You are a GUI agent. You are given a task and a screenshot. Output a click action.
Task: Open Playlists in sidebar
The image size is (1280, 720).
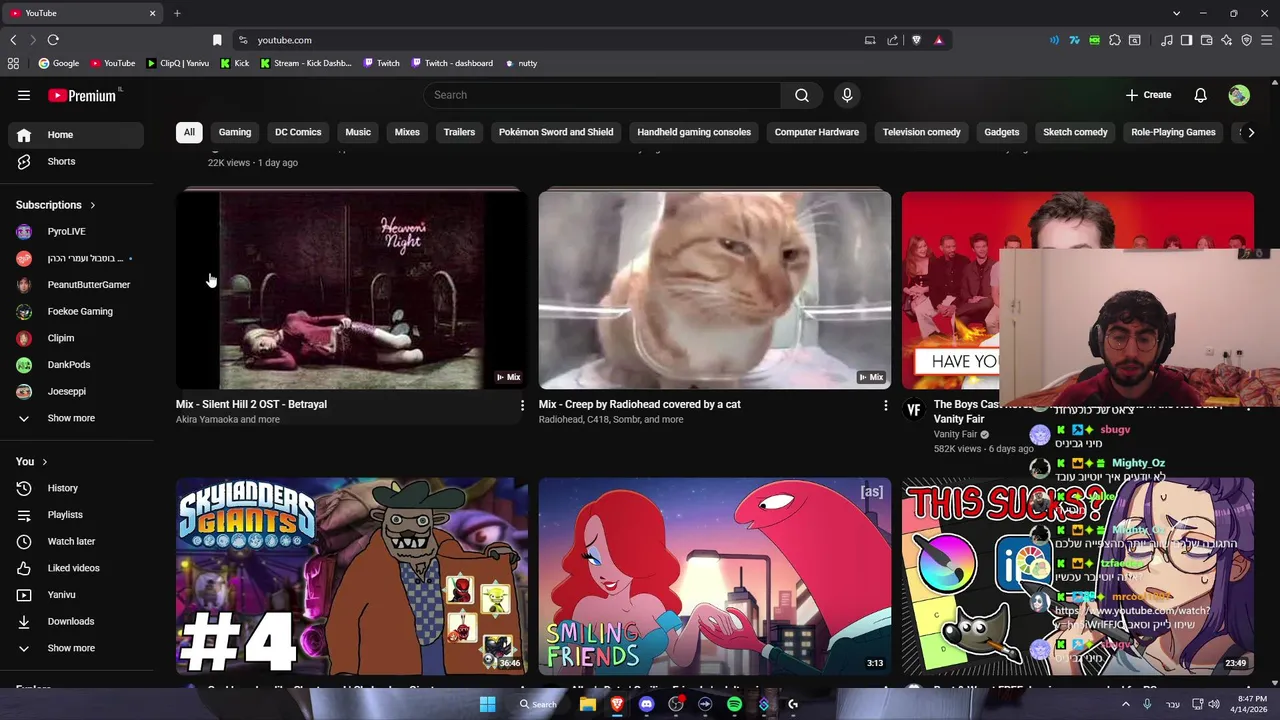[76, 514]
